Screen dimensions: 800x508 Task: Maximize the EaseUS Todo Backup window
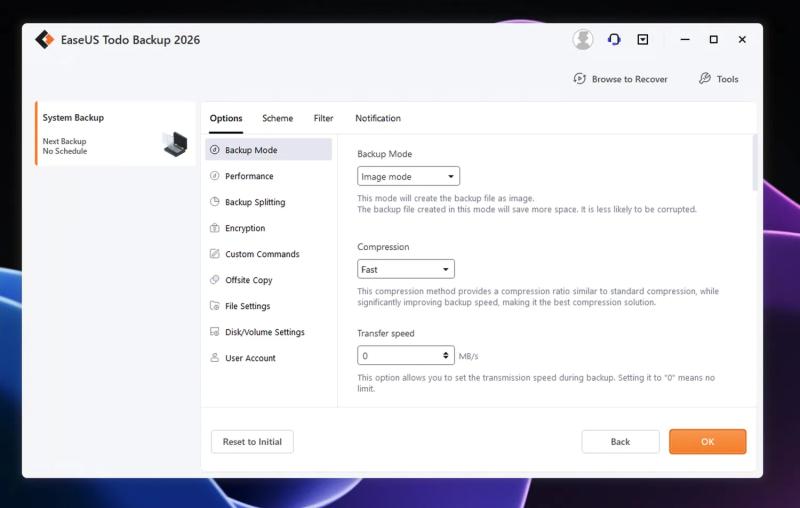pos(714,39)
